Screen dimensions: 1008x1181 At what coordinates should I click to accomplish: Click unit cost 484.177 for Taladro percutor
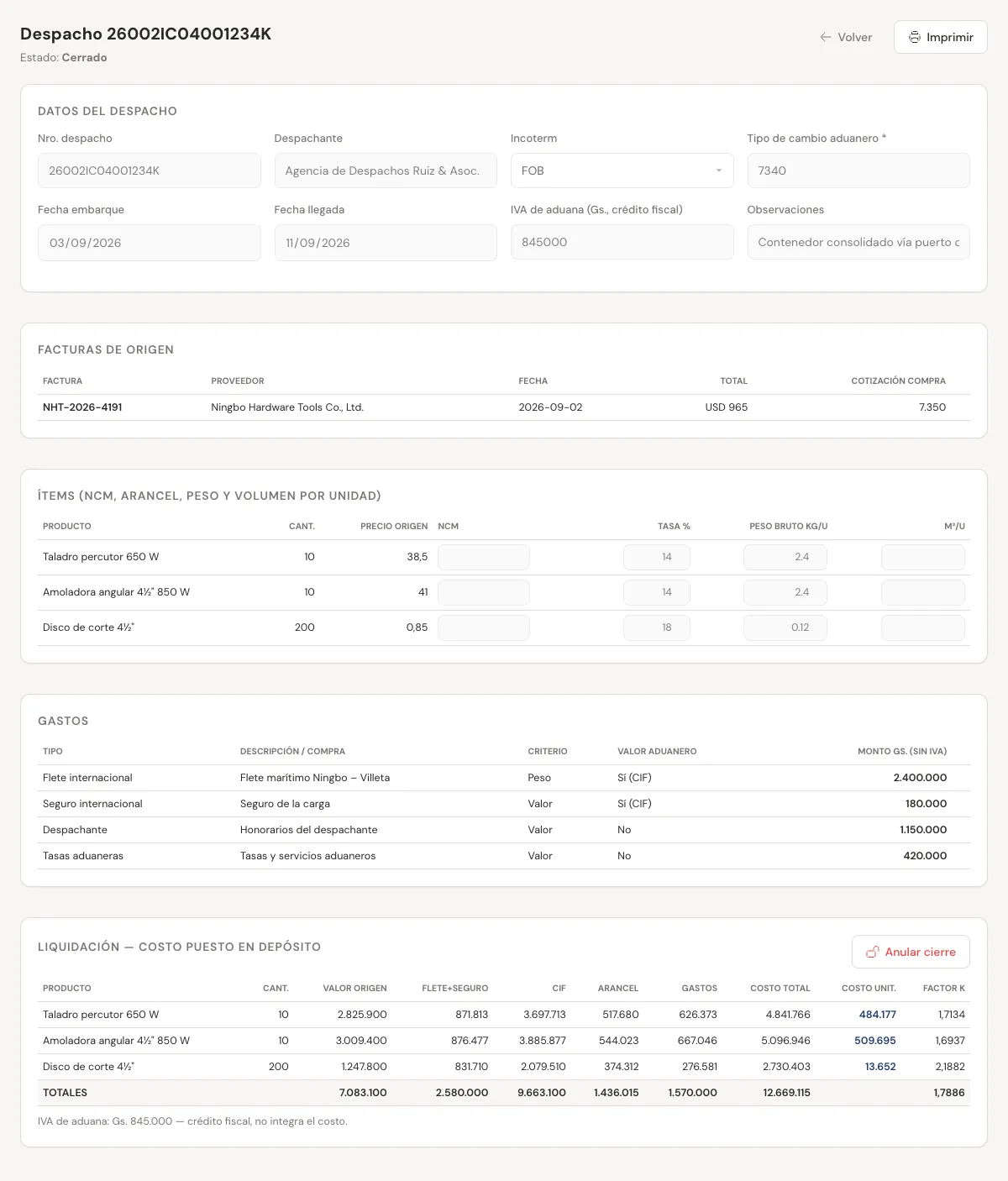877,1015
